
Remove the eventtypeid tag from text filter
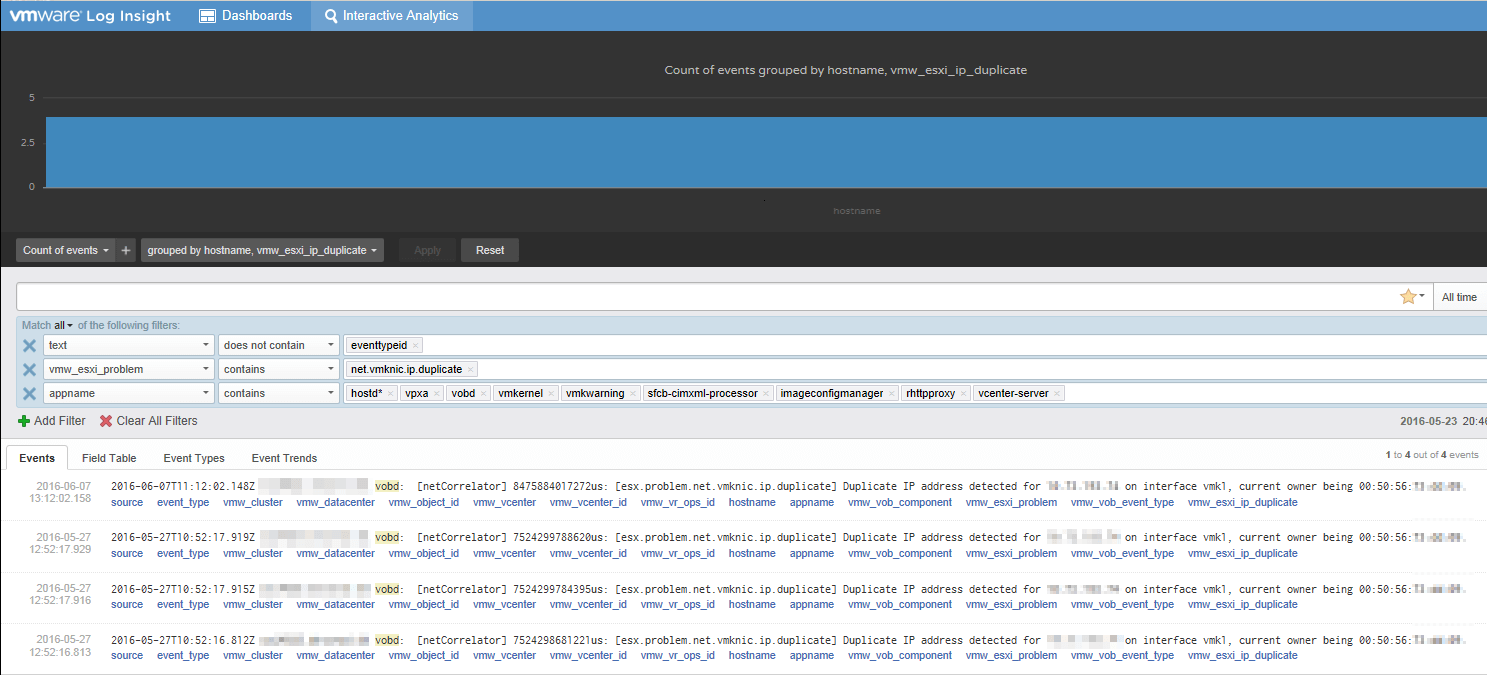(x=416, y=345)
